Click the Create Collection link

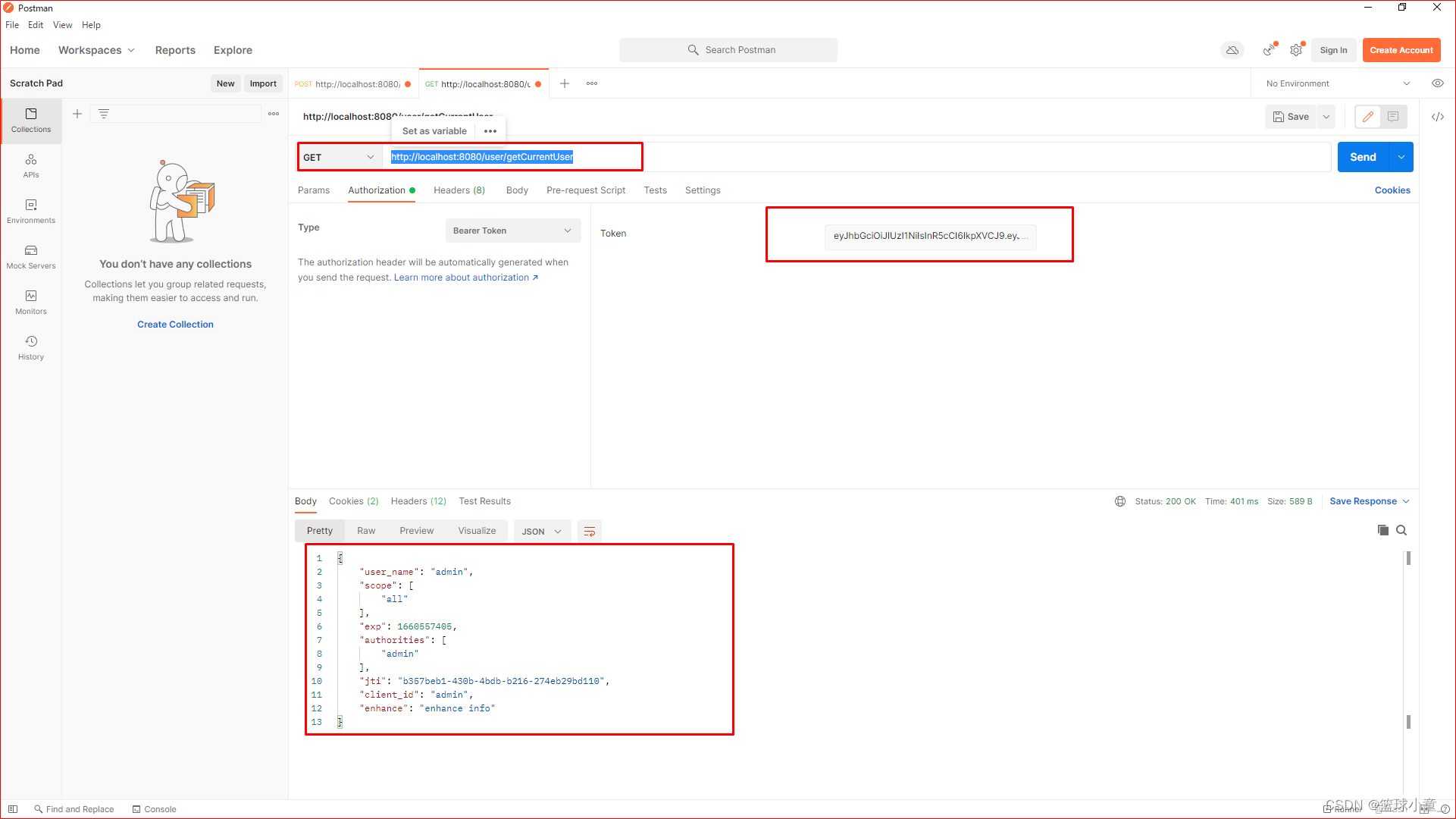175,325
